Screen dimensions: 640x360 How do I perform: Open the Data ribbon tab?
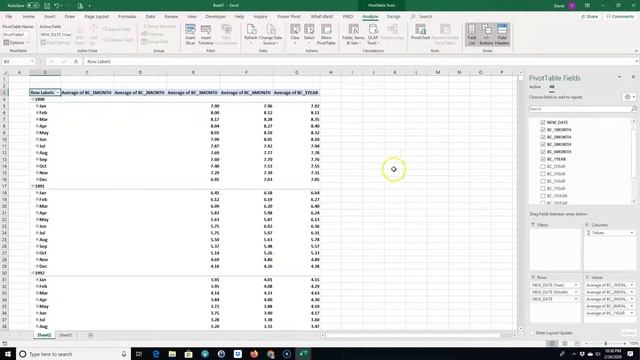pos(150,17)
